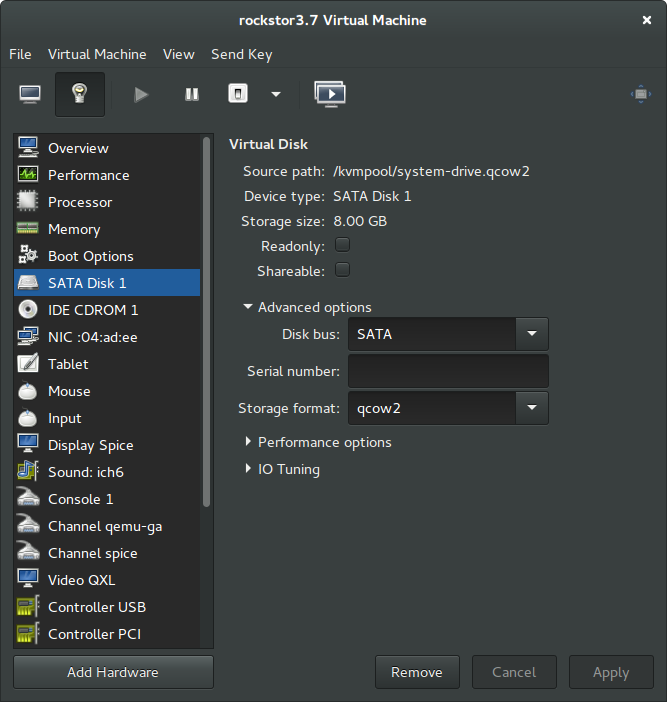
Task: Open the Send Key menu
Action: click(x=241, y=54)
